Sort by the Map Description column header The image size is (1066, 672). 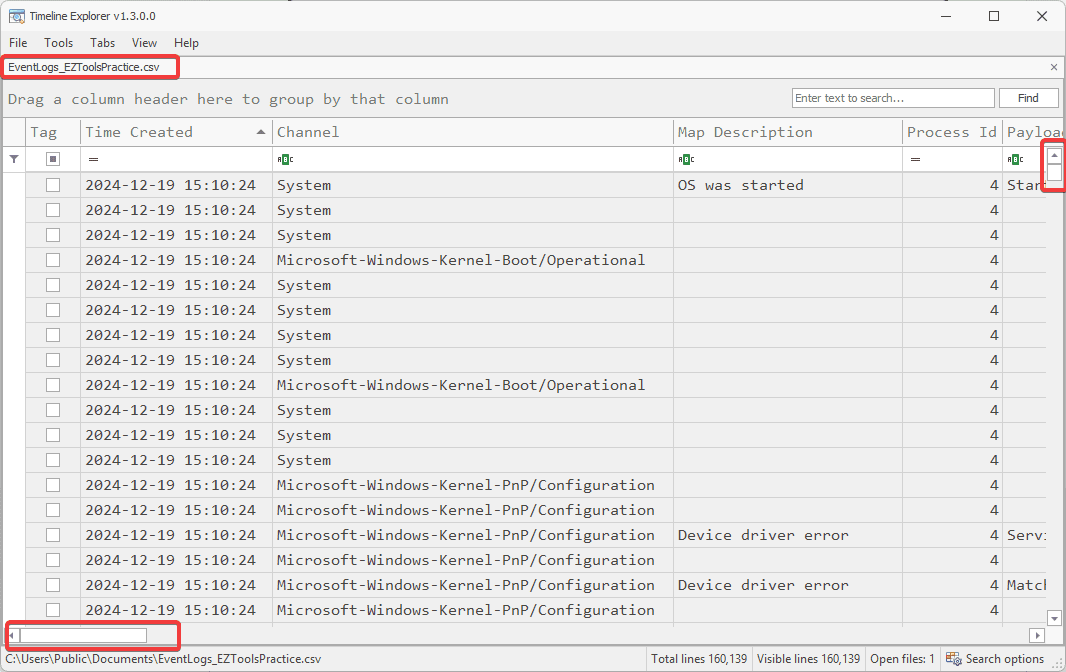787,132
